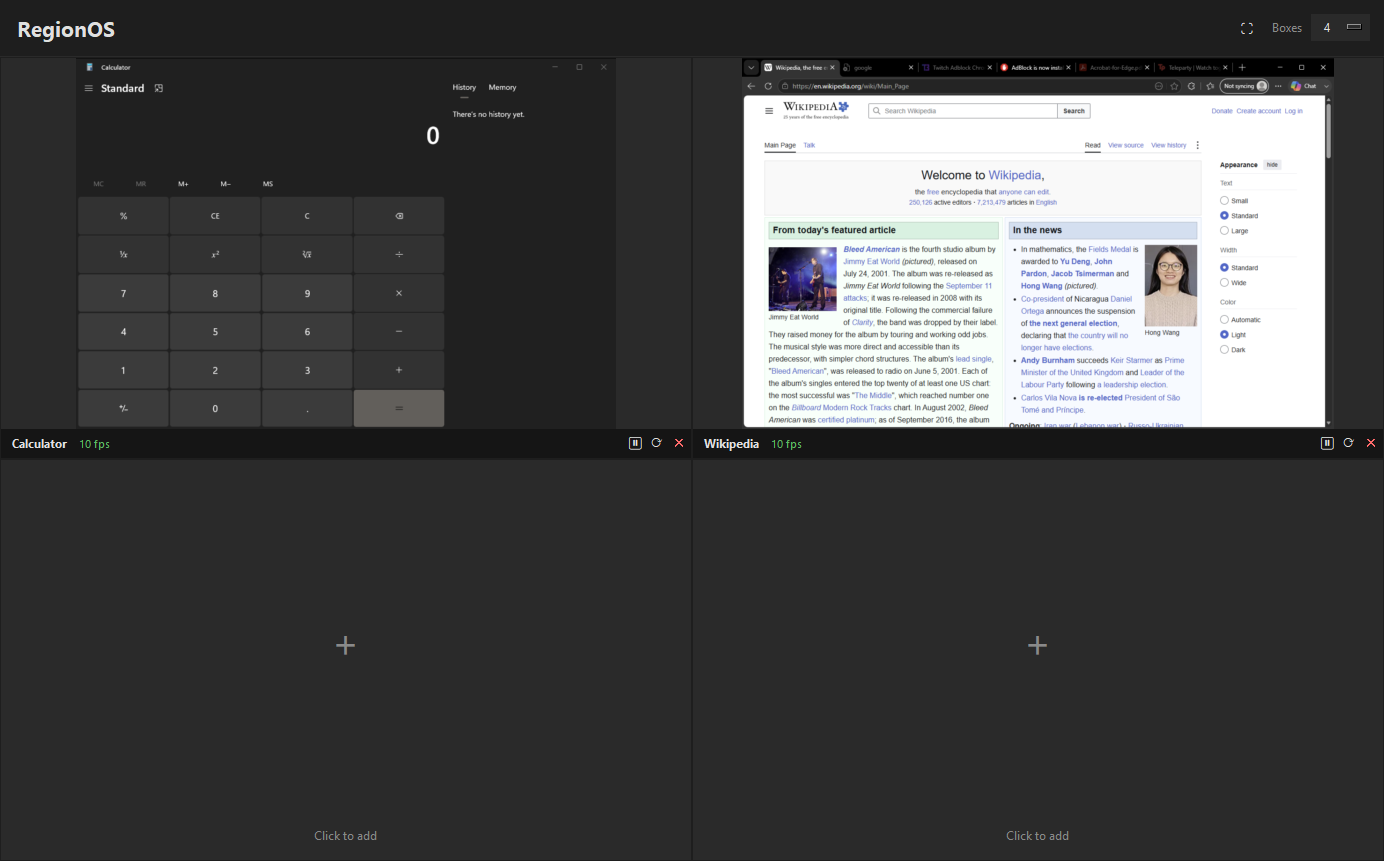Open the Create account link

coord(1258,111)
